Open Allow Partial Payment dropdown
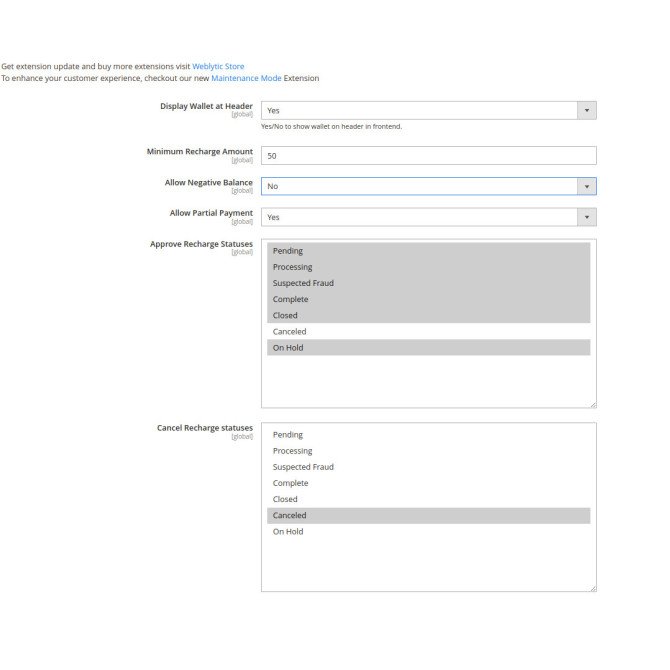Screen dimensions: 670x670 tap(429, 217)
